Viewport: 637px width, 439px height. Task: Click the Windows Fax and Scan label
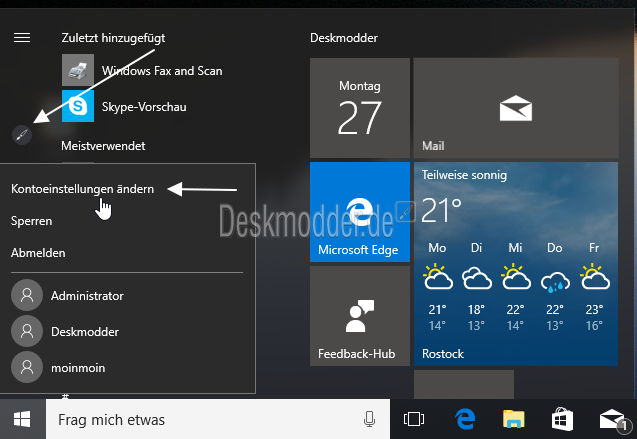tap(162, 71)
